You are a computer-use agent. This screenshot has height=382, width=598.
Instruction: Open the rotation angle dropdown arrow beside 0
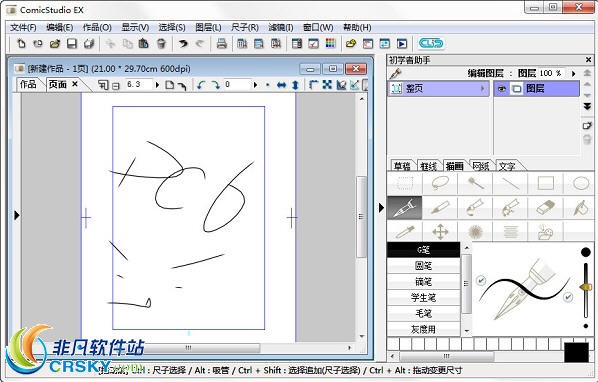click(x=255, y=85)
